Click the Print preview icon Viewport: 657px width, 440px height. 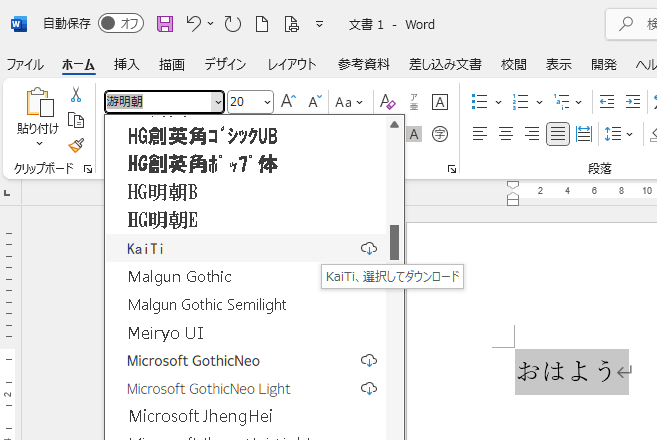292,24
